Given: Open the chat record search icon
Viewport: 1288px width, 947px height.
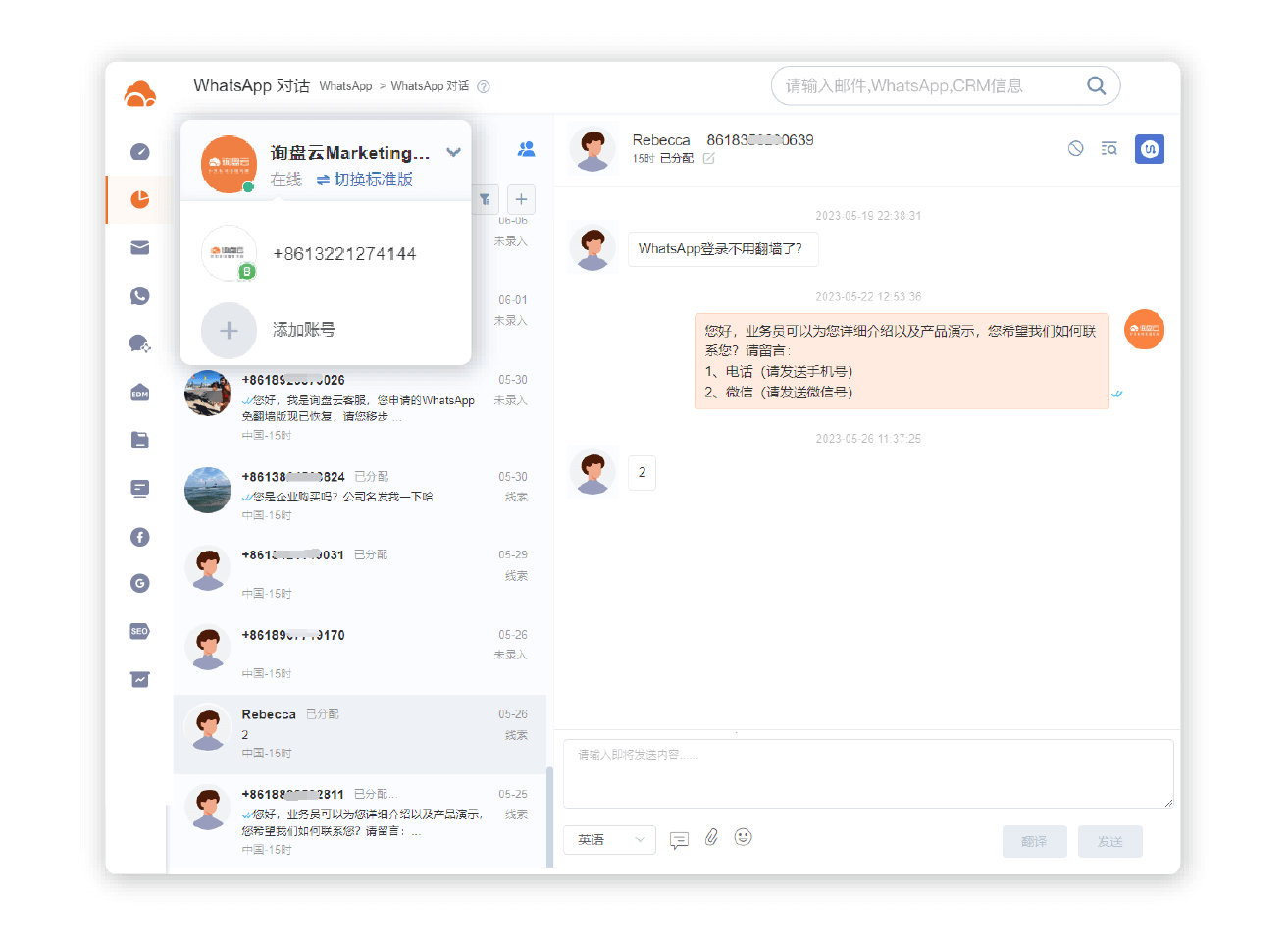Looking at the screenshot, I should pos(1109,148).
